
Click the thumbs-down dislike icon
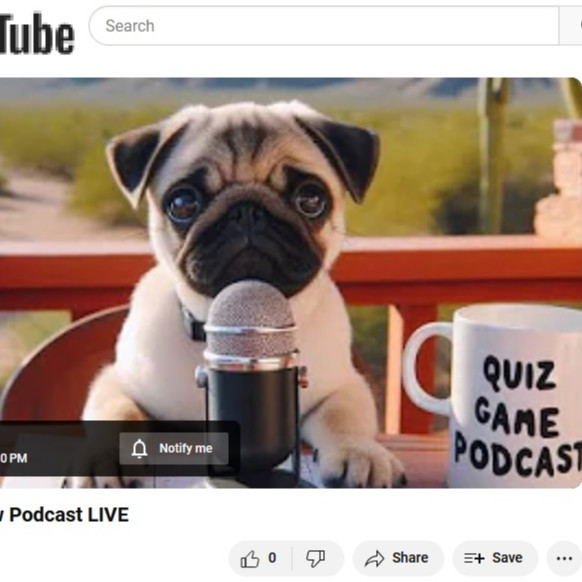(315, 558)
